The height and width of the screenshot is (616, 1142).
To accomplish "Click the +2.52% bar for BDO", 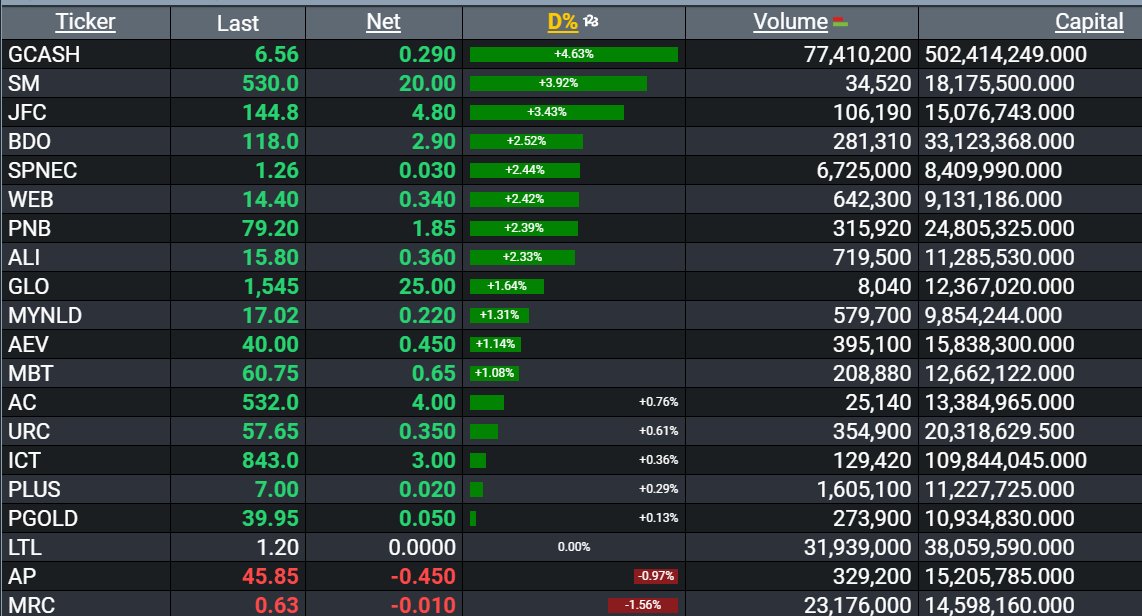I will (527, 141).
